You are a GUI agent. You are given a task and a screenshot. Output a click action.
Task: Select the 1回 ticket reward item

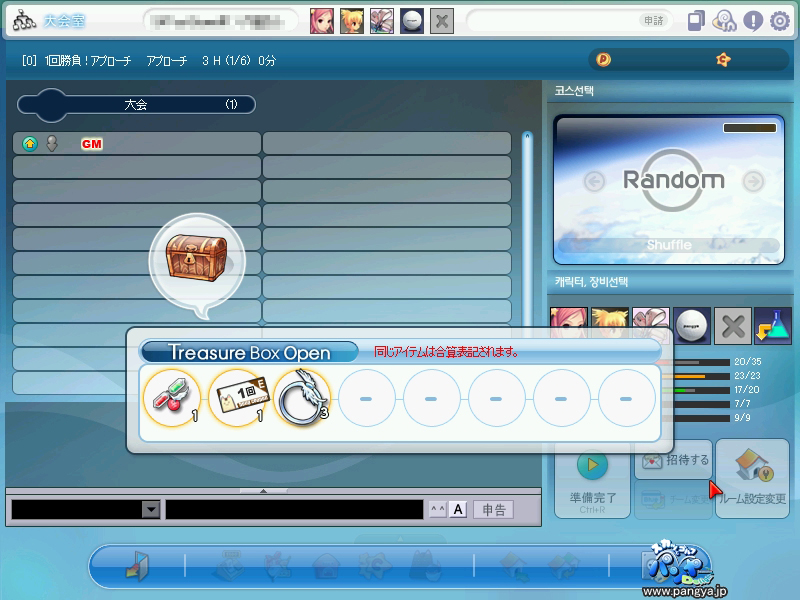click(x=238, y=398)
